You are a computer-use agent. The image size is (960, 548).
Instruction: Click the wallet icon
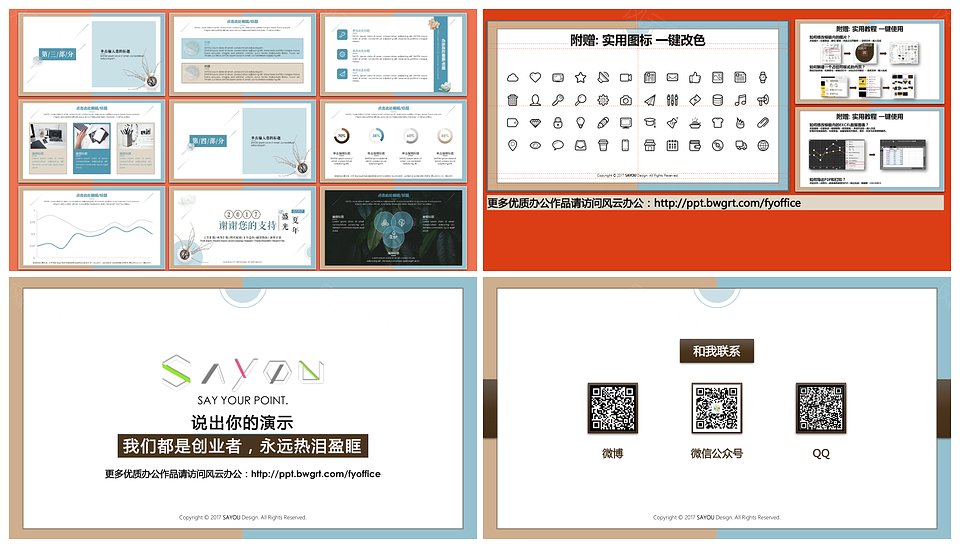point(695,145)
